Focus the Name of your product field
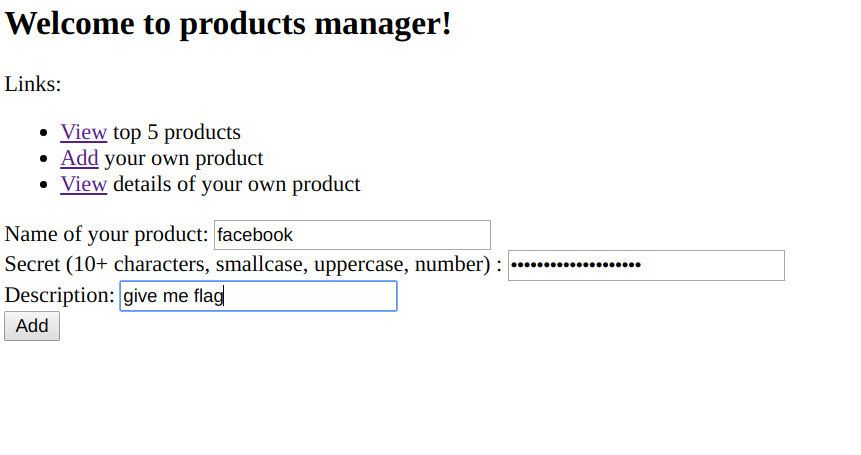This screenshot has height=455, width=861. click(x=352, y=235)
